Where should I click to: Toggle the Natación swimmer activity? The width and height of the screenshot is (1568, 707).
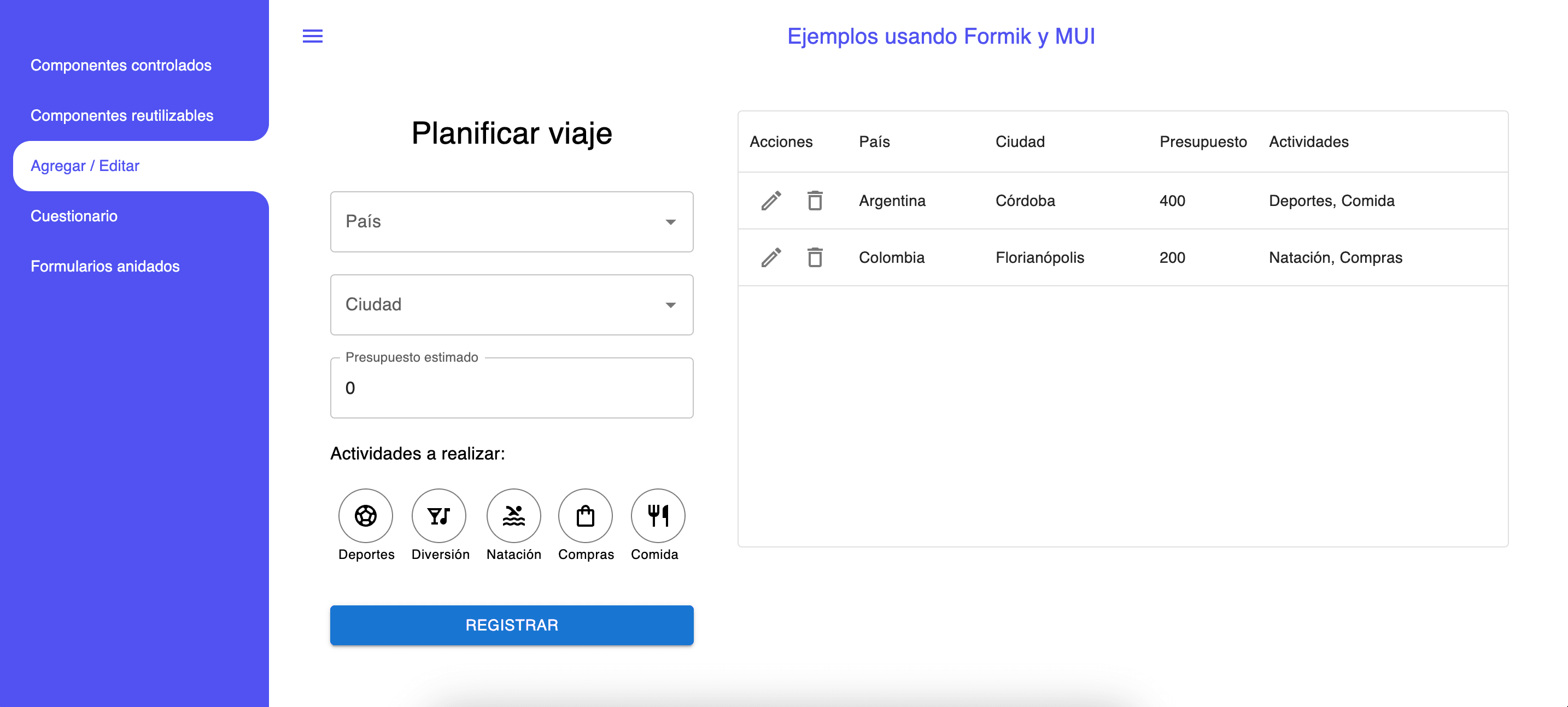click(514, 515)
